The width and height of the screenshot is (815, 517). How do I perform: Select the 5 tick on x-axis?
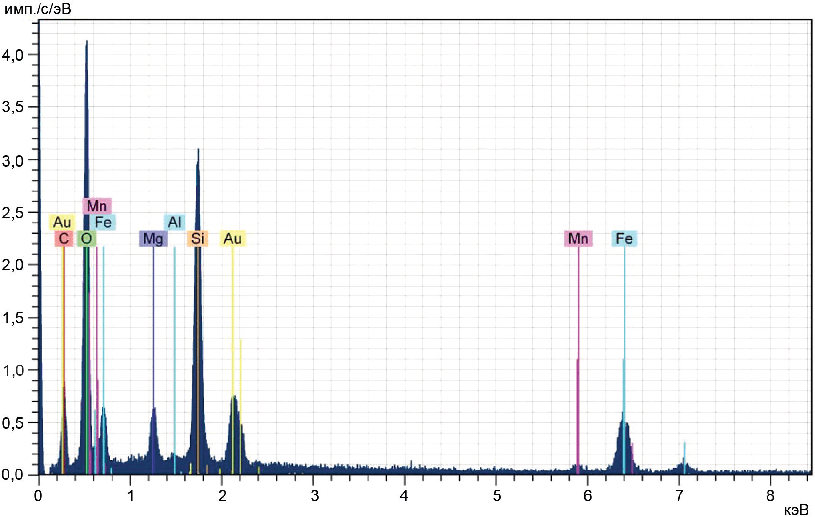point(496,492)
